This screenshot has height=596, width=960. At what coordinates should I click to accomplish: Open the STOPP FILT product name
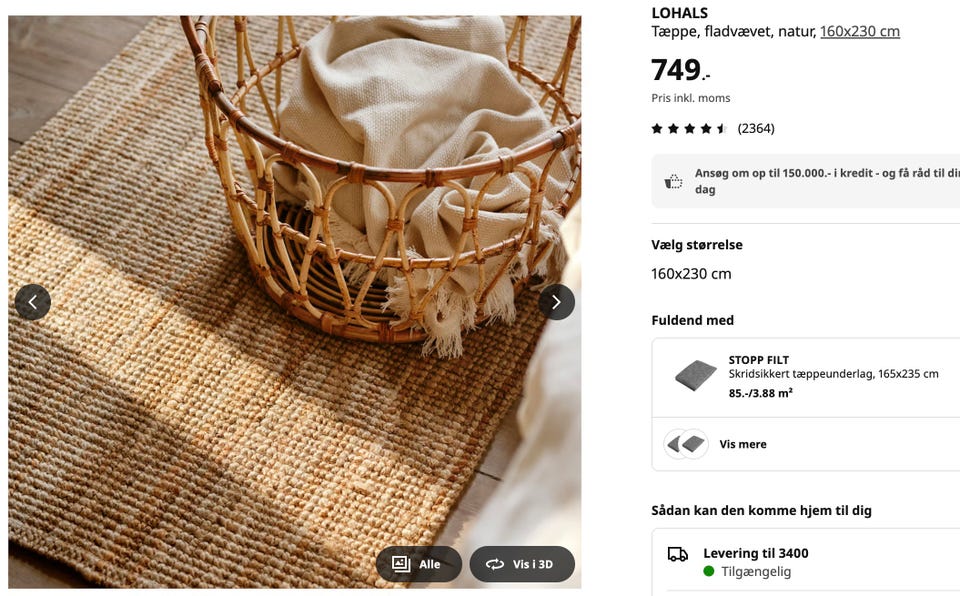pos(758,360)
